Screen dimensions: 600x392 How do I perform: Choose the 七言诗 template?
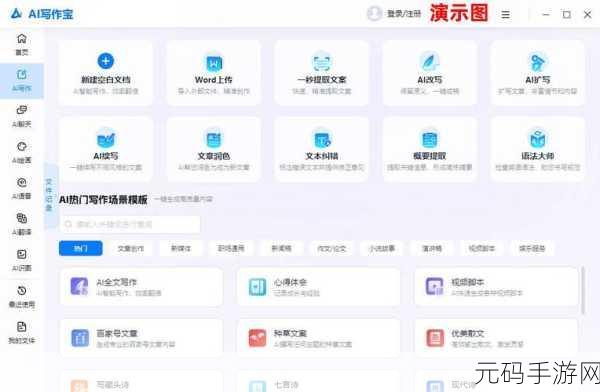(319, 382)
